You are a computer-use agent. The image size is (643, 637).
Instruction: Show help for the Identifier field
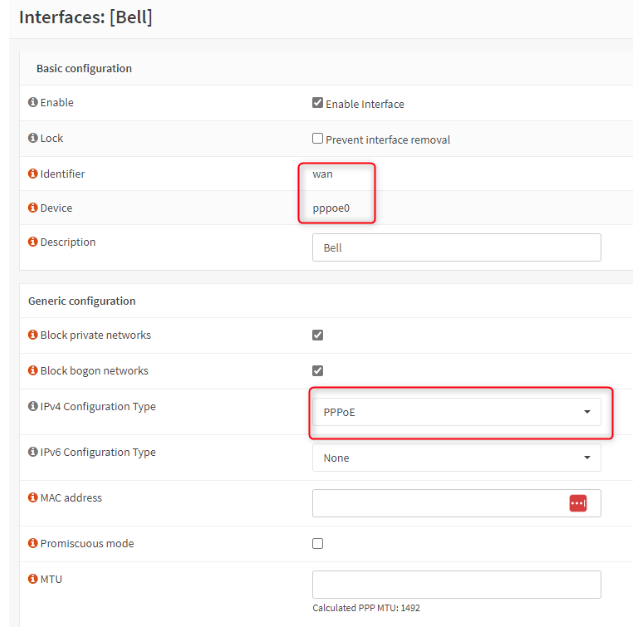tap(33, 174)
